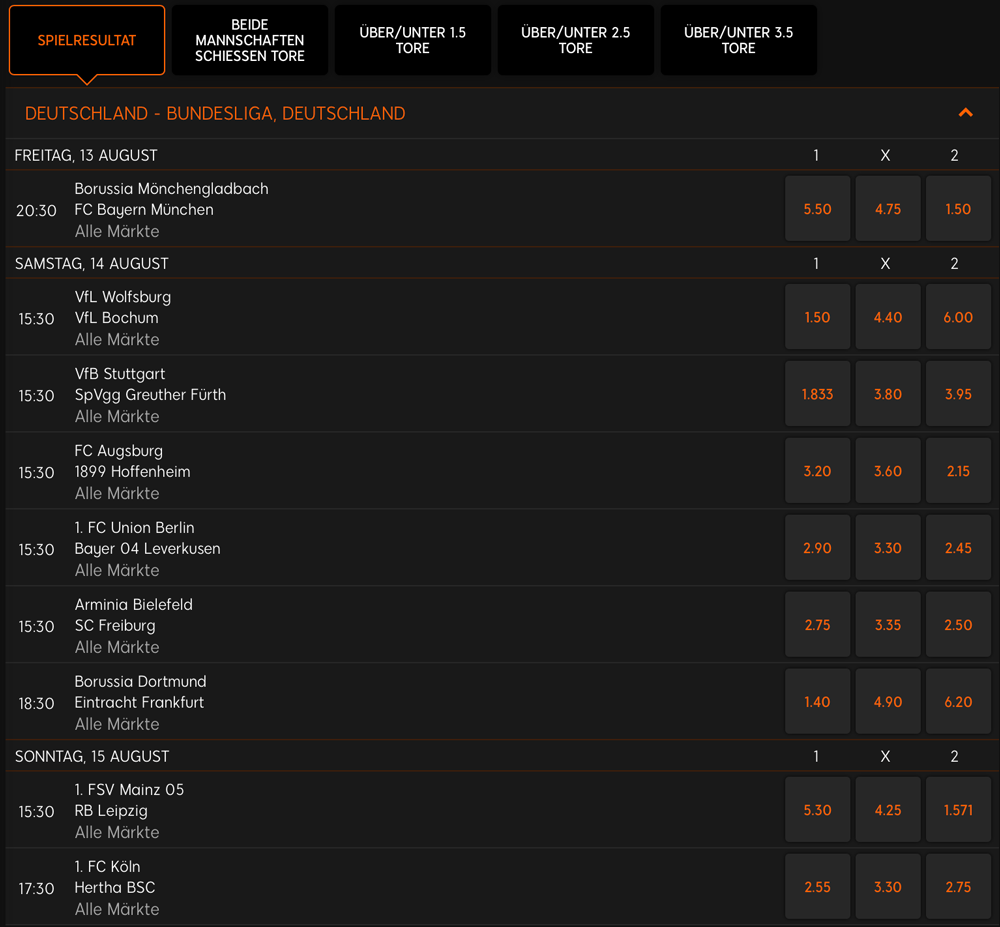Open Alle Märkte for Wolfsburg vs Bochum
1000x927 pixels.
coord(117,340)
